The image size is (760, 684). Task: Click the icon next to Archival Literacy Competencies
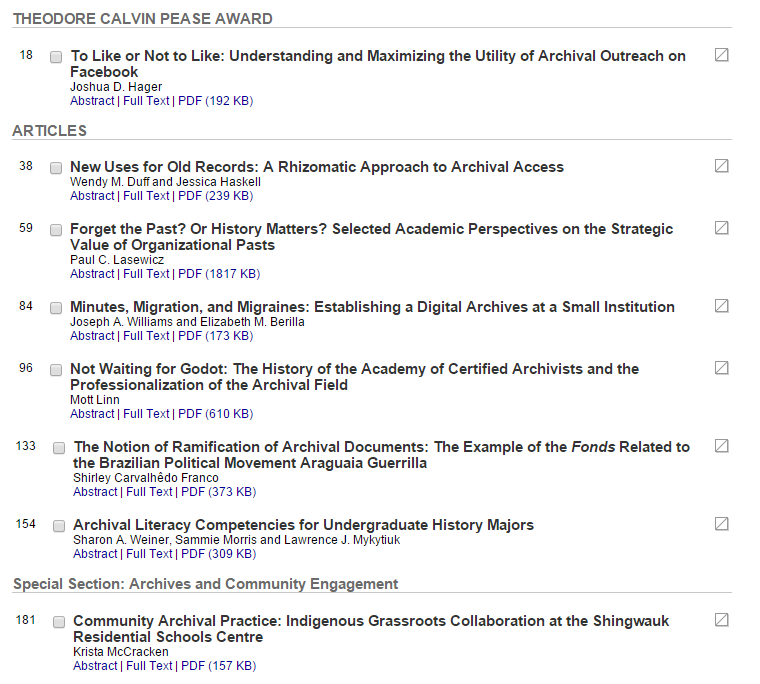[x=721, y=525]
